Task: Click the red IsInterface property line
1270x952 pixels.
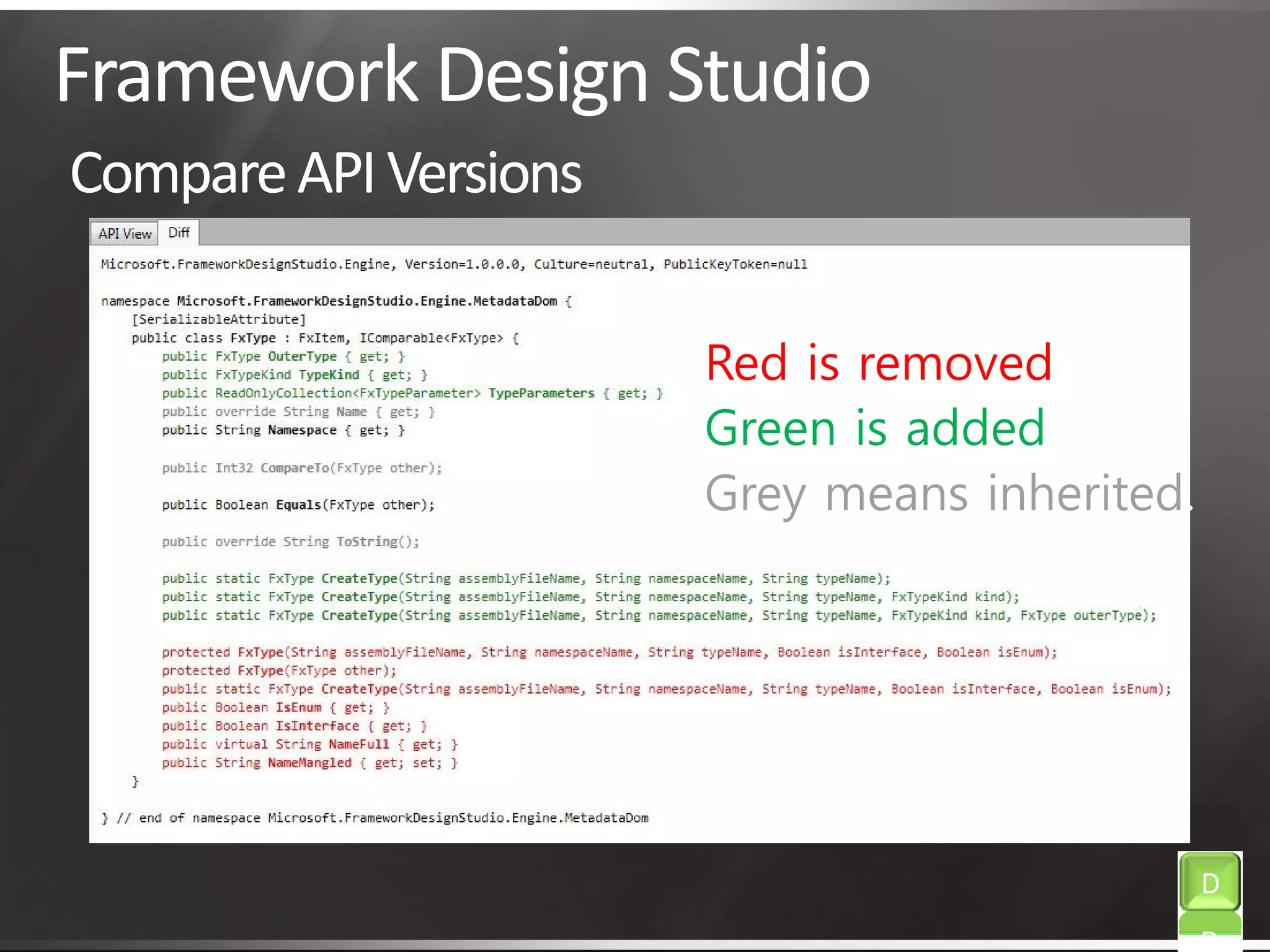Action: [295, 726]
